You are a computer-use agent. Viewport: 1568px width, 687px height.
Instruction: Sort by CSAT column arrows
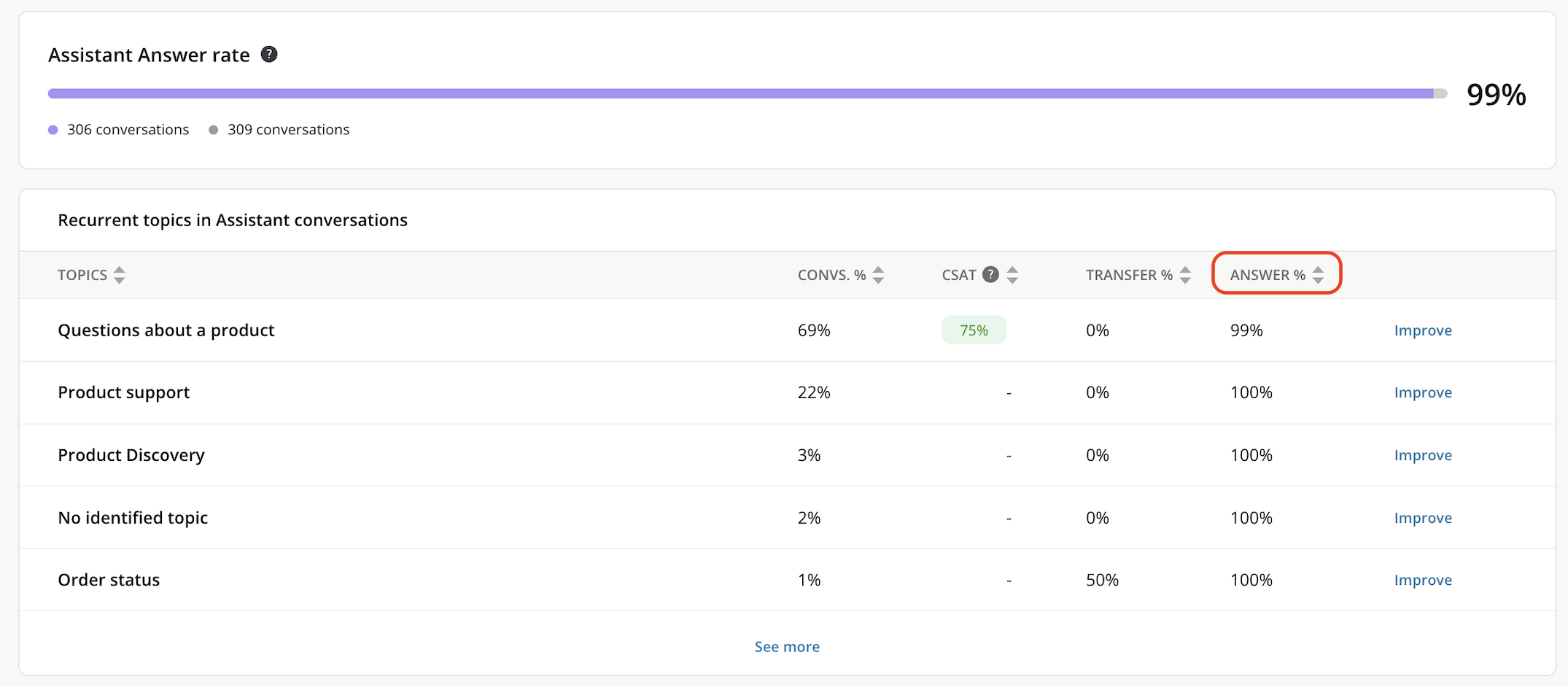tap(1012, 275)
